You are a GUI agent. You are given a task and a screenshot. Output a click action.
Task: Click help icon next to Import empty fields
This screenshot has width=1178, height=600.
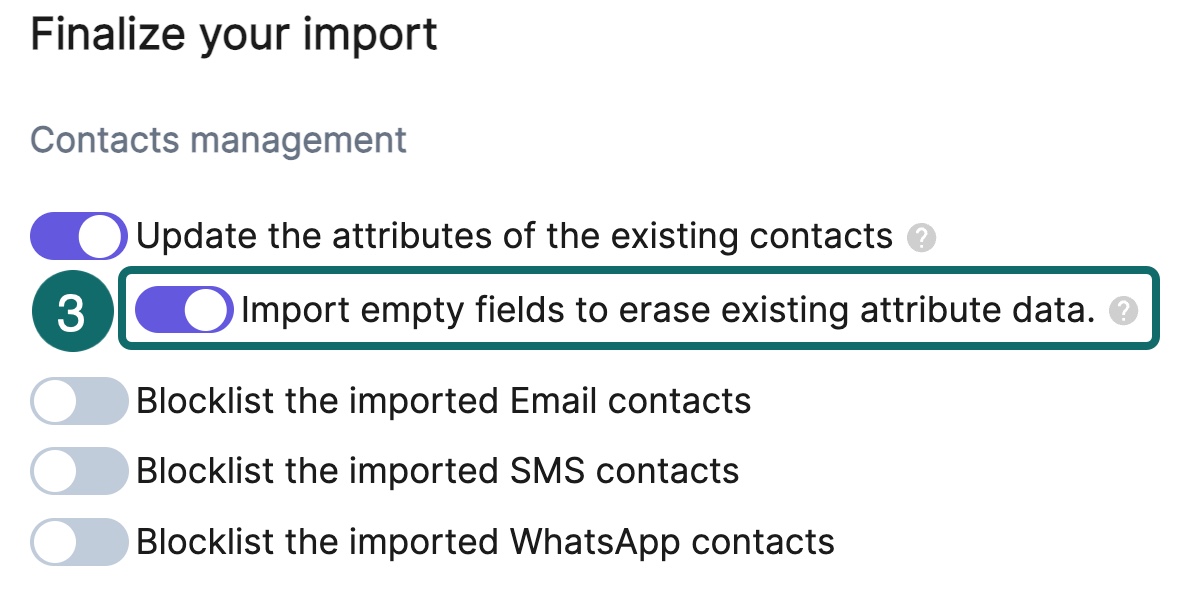coord(1125,311)
